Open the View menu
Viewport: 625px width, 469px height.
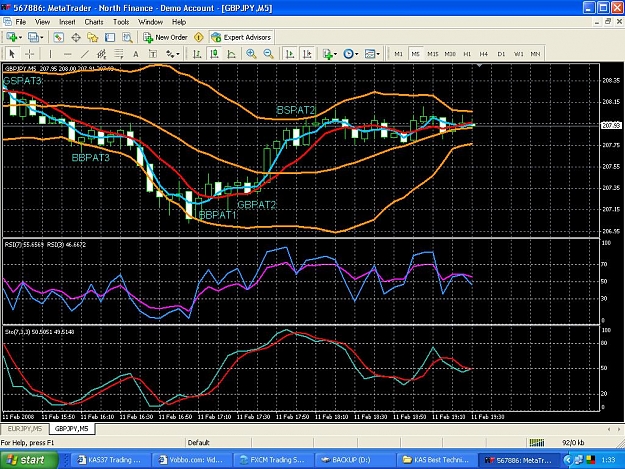tap(42, 22)
